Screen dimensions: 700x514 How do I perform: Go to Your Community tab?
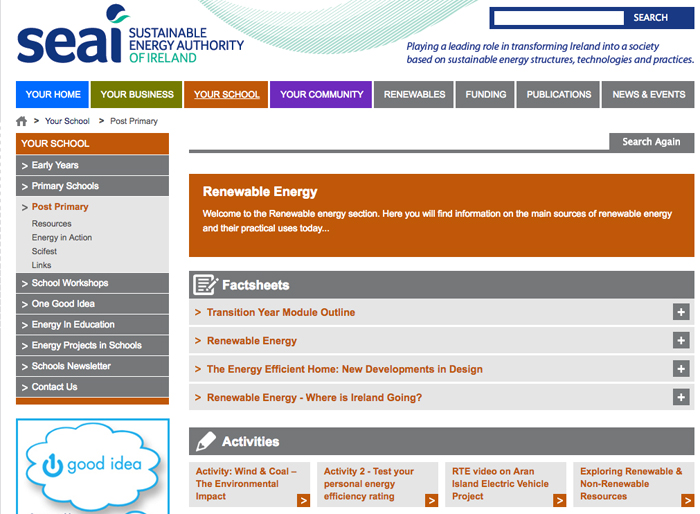coord(321,95)
